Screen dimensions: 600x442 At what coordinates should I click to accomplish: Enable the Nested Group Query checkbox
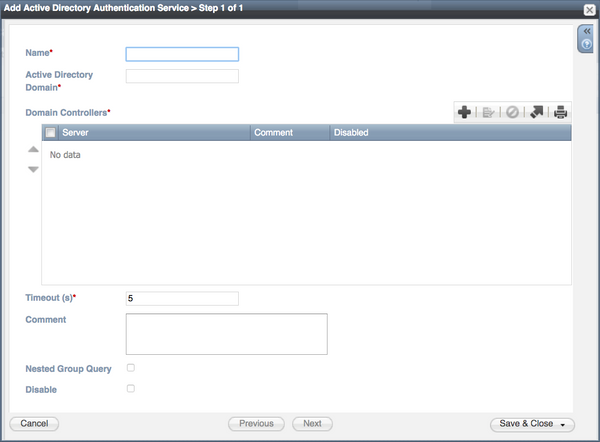tap(131, 368)
